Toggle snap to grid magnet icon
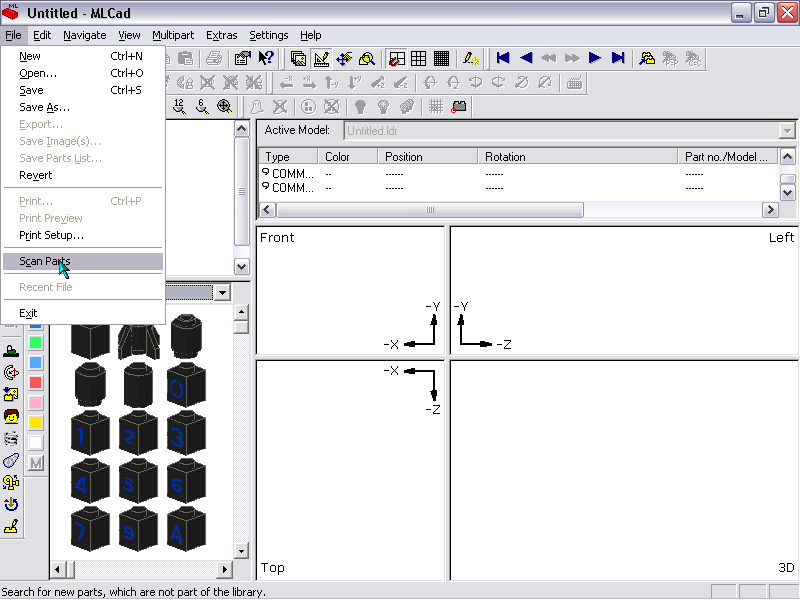Screen dimensions: 800x600 tap(396, 59)
